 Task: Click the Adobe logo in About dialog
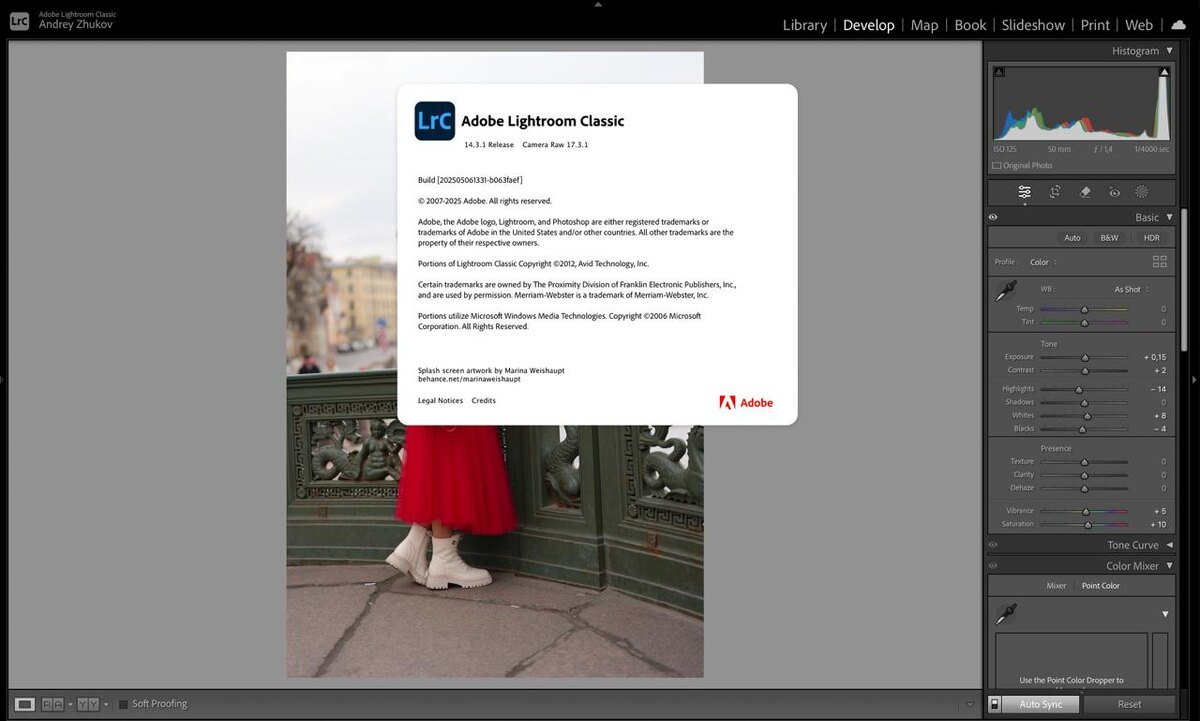746,402
